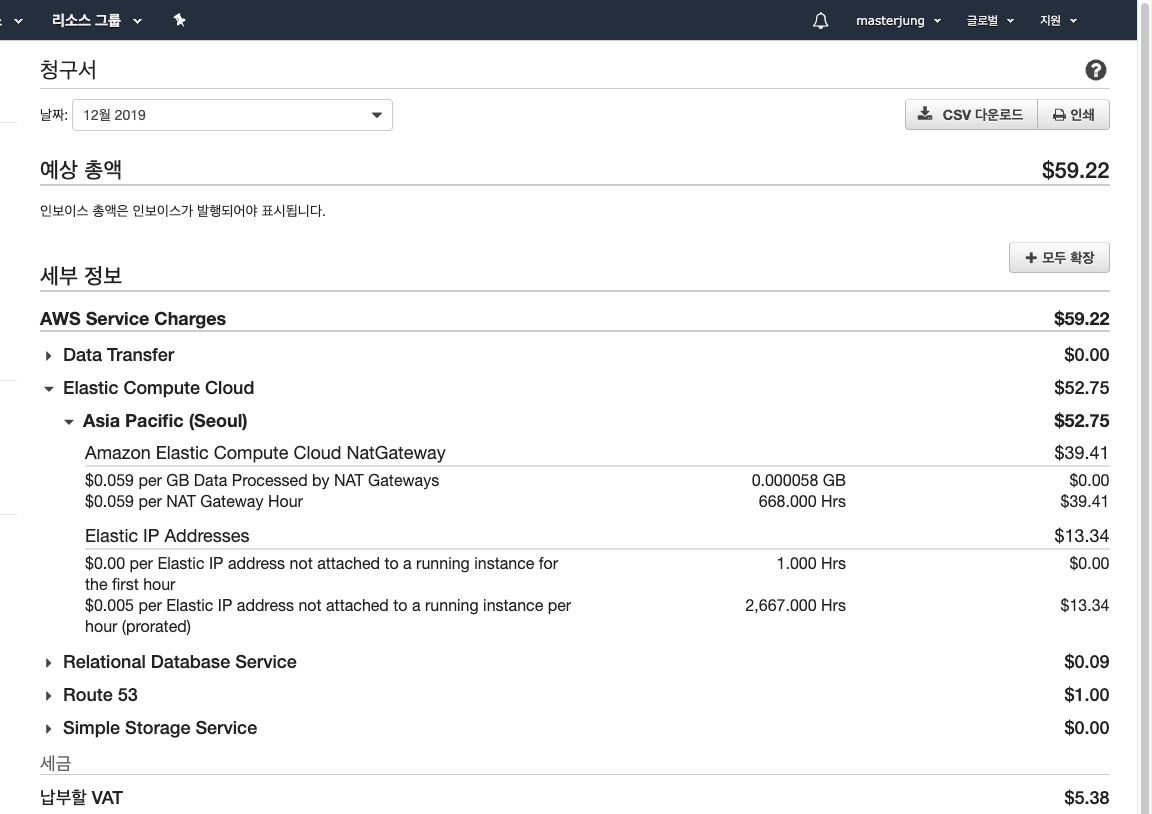Click the 668.000 Hrs usage value
Screen dimensions: 1152x814
[x=802, y=502]
